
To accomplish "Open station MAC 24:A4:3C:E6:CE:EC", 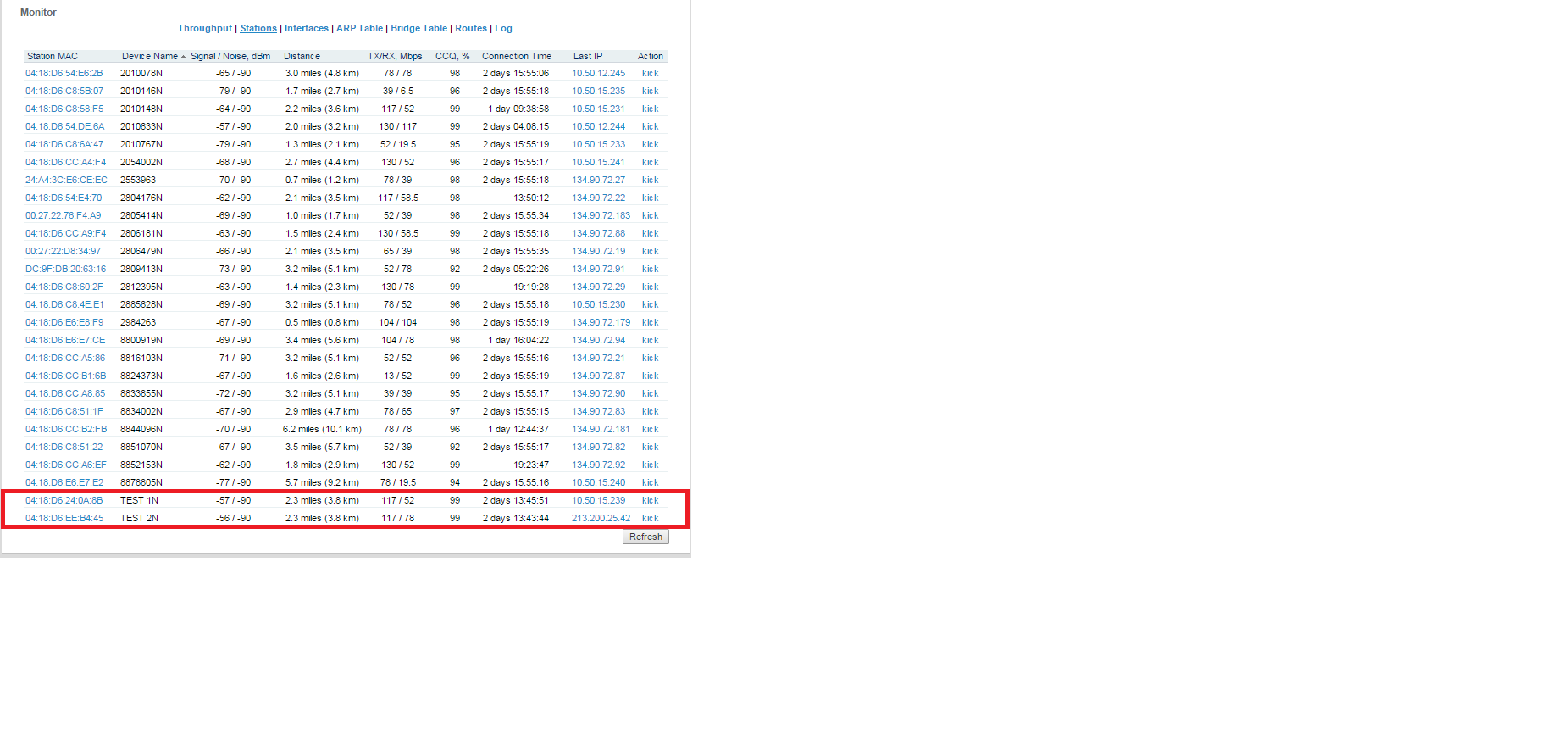I will pos(67,180).
